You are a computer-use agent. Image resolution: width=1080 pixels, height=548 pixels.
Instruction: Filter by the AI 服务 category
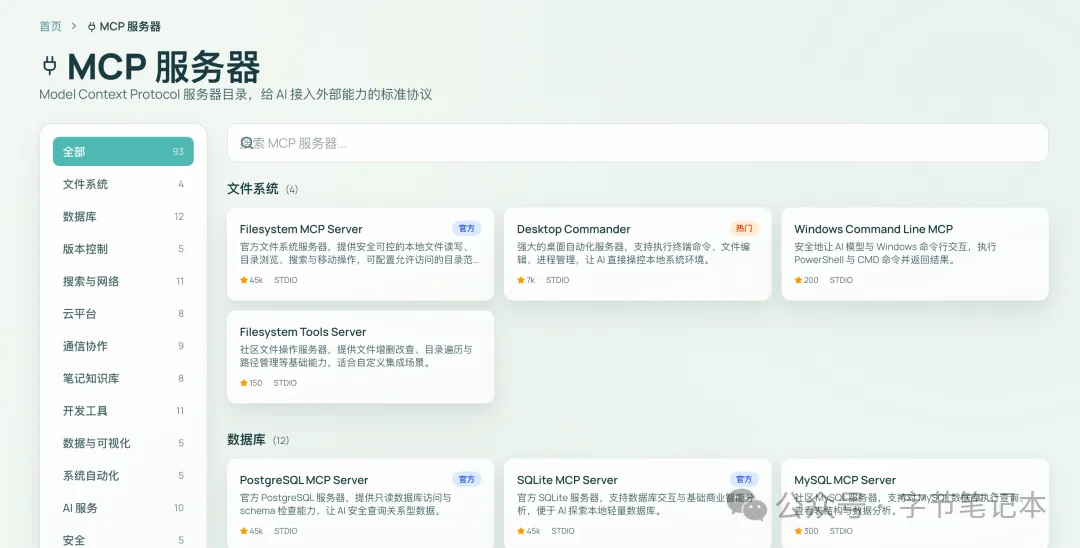click(x=123, y=507)
